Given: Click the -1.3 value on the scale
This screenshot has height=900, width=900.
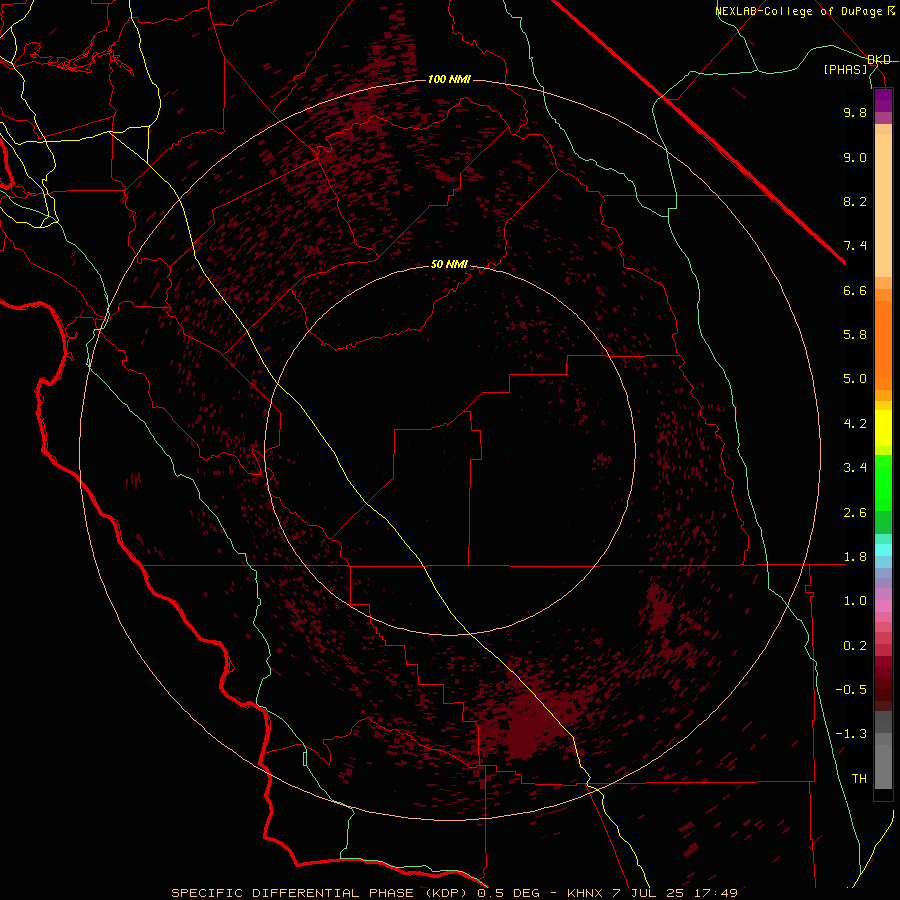Looking at the screenshot, I should click(851, 734).
